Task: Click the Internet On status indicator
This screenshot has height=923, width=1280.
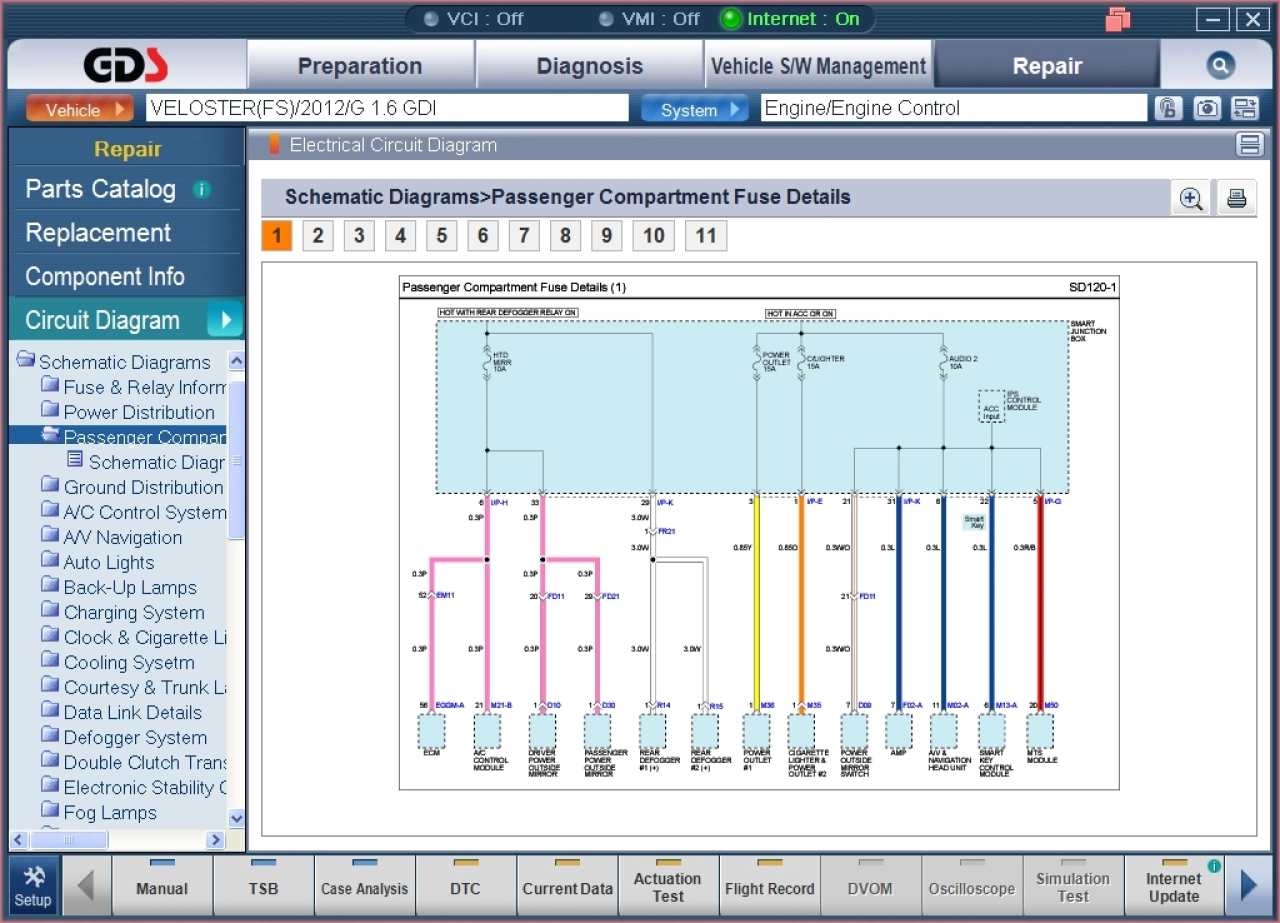Action: pos(790,19)
